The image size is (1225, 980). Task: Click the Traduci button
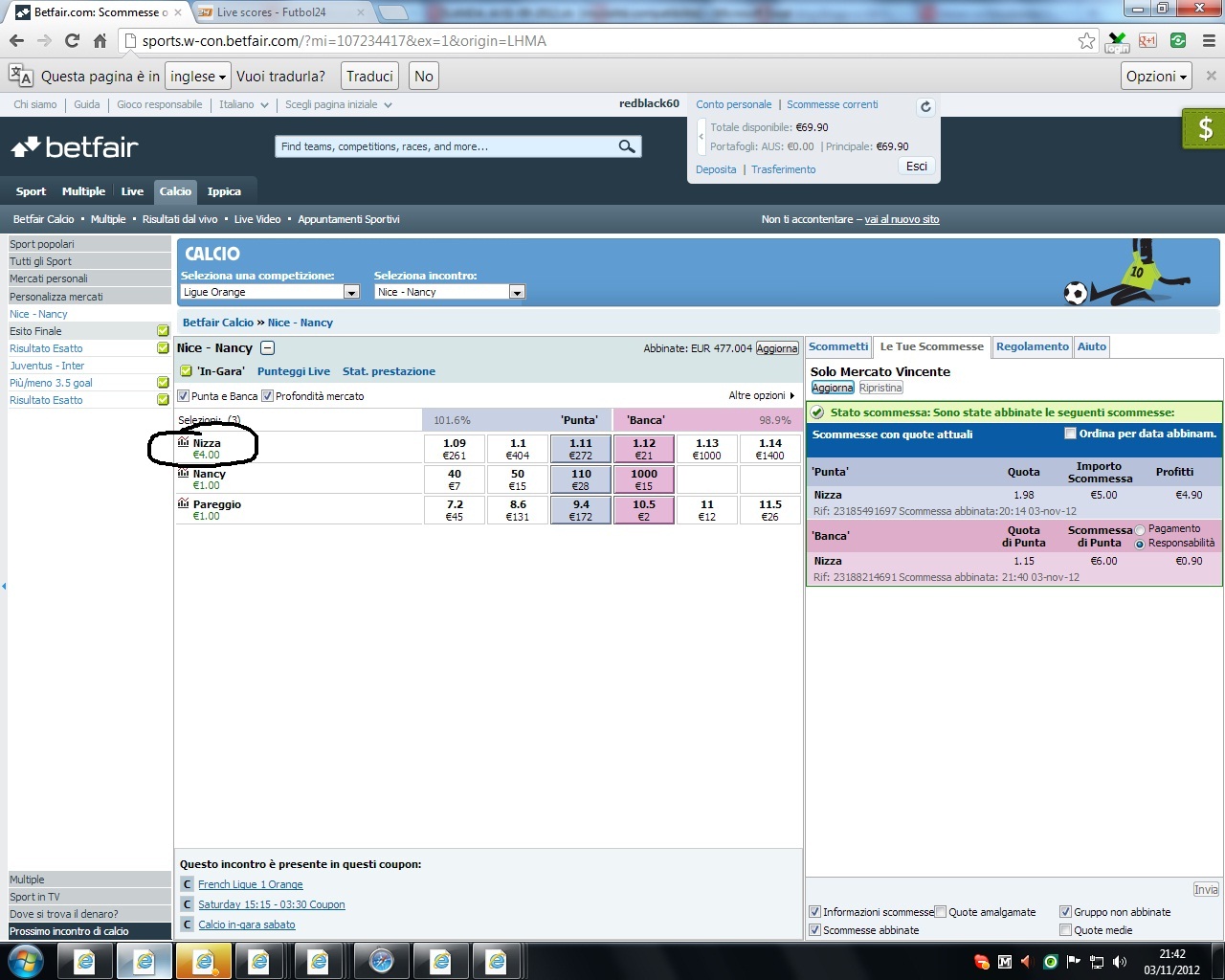coord(369,76)
